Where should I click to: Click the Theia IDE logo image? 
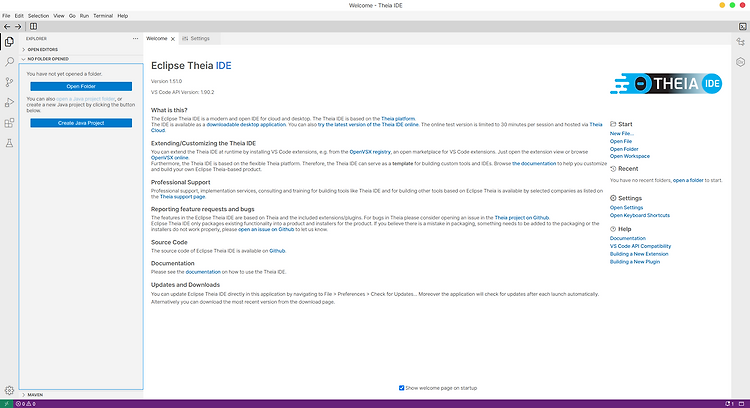(x=666, y=84)
